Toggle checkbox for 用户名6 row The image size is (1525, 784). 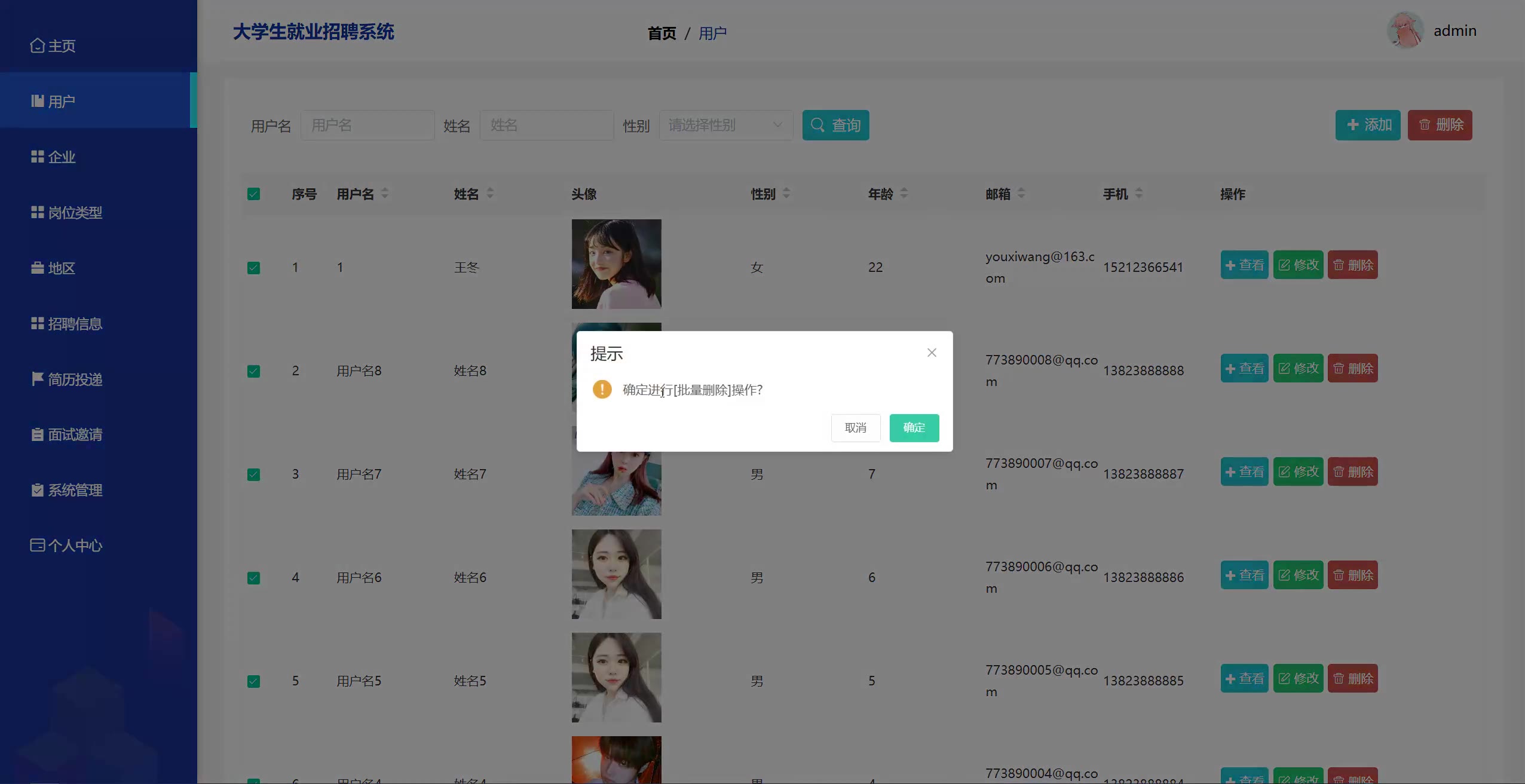(x=253, y=578)
